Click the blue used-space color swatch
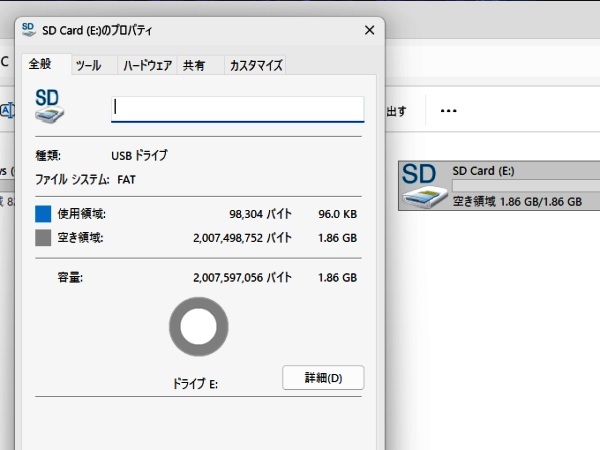 coord(43,214)
